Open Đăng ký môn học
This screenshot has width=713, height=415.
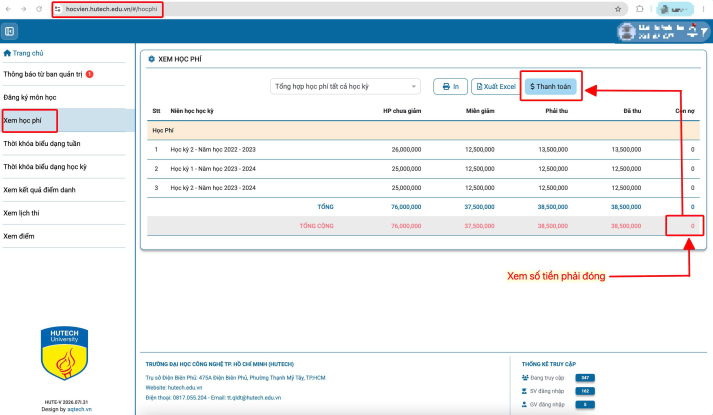[x=30, y=97]
